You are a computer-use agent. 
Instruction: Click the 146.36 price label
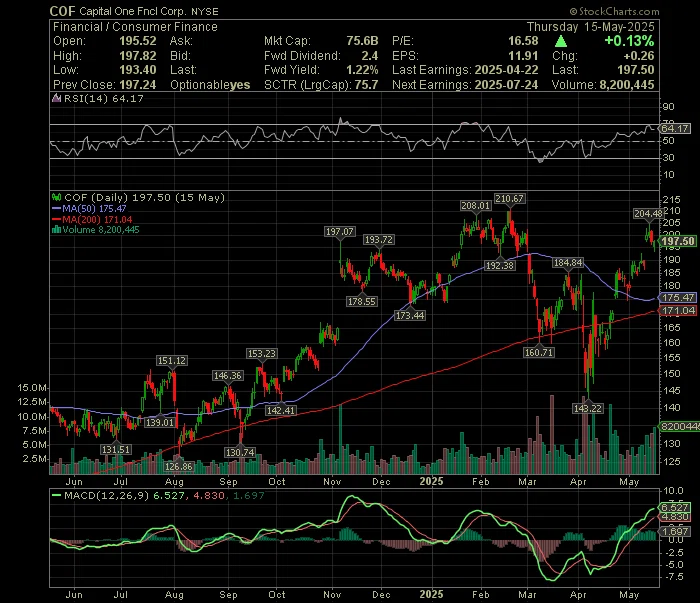[x=228, y=375]
